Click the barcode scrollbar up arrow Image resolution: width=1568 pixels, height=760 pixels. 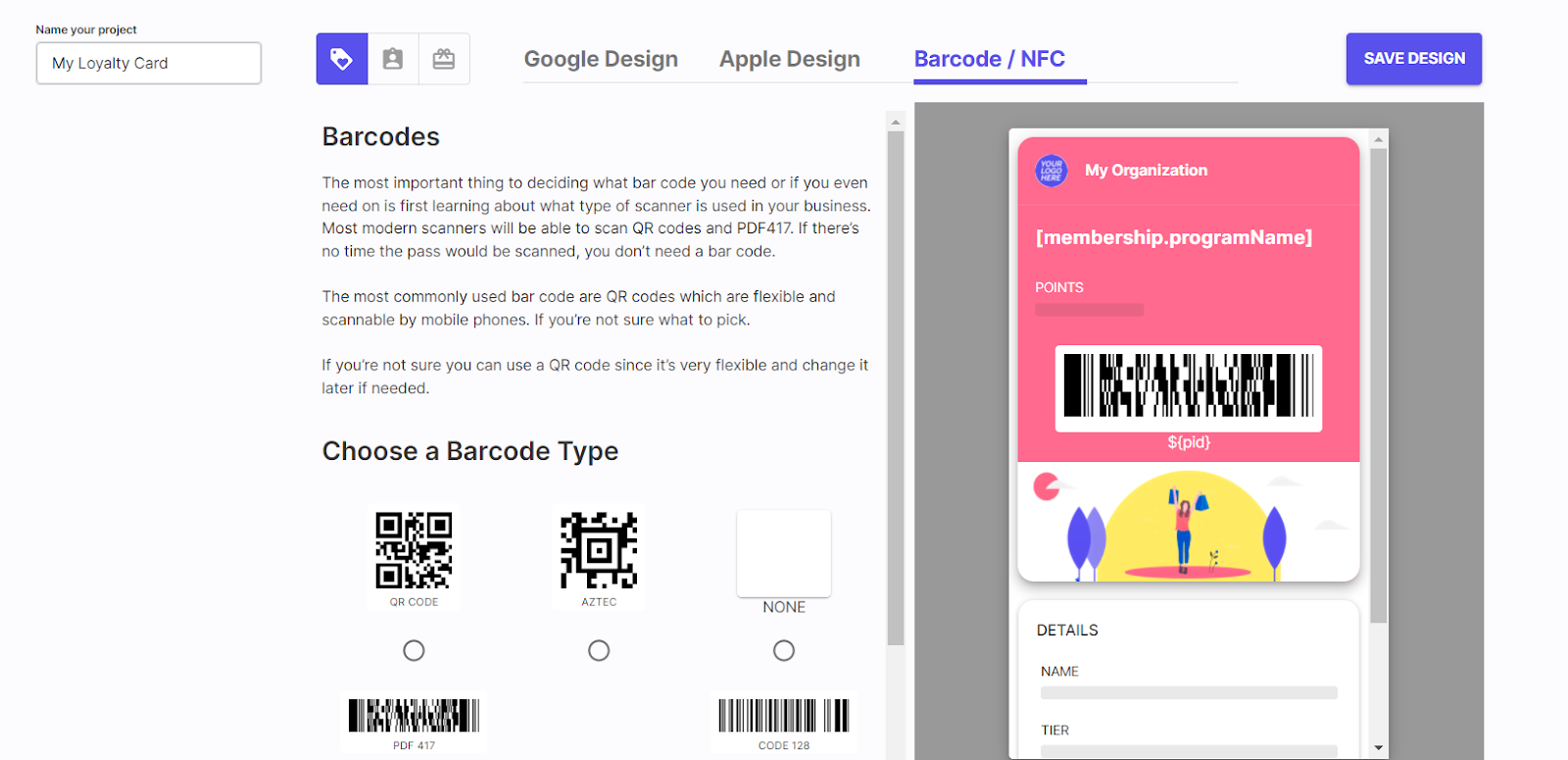(x=895, y=123)
